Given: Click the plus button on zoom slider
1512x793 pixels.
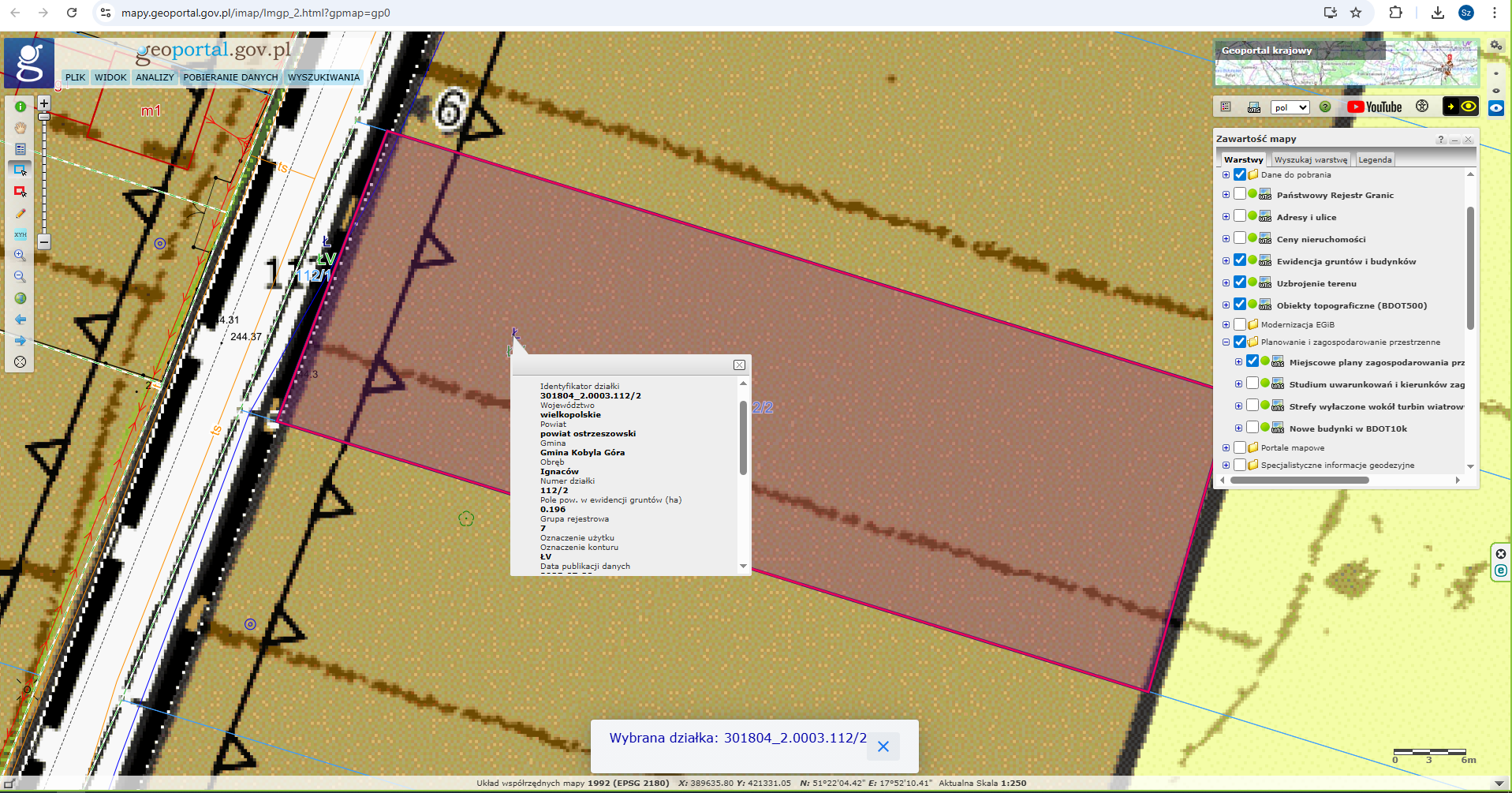Looking at the screenshot, I should [44, 103].
